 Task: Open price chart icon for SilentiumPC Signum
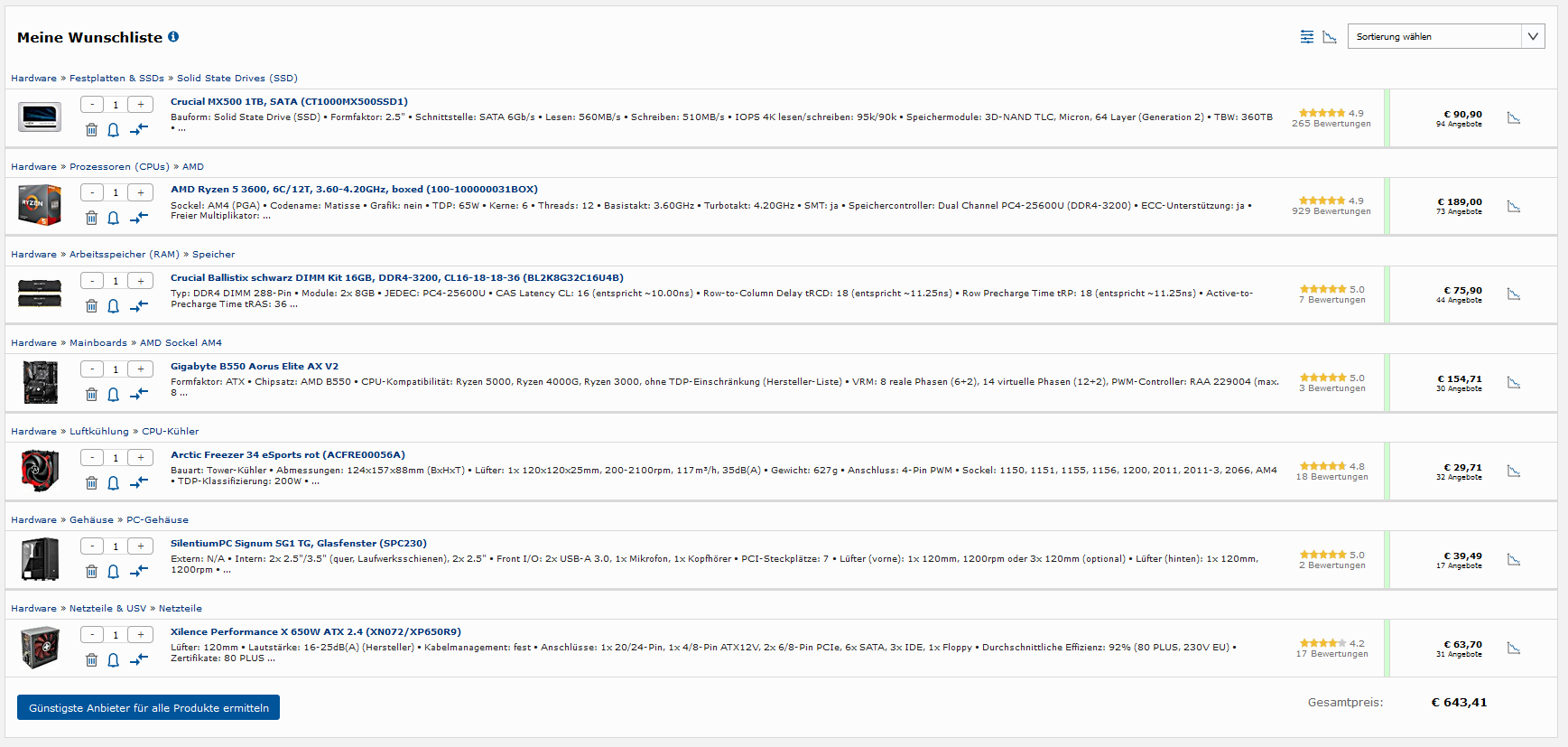click(x=1514, y=560)
